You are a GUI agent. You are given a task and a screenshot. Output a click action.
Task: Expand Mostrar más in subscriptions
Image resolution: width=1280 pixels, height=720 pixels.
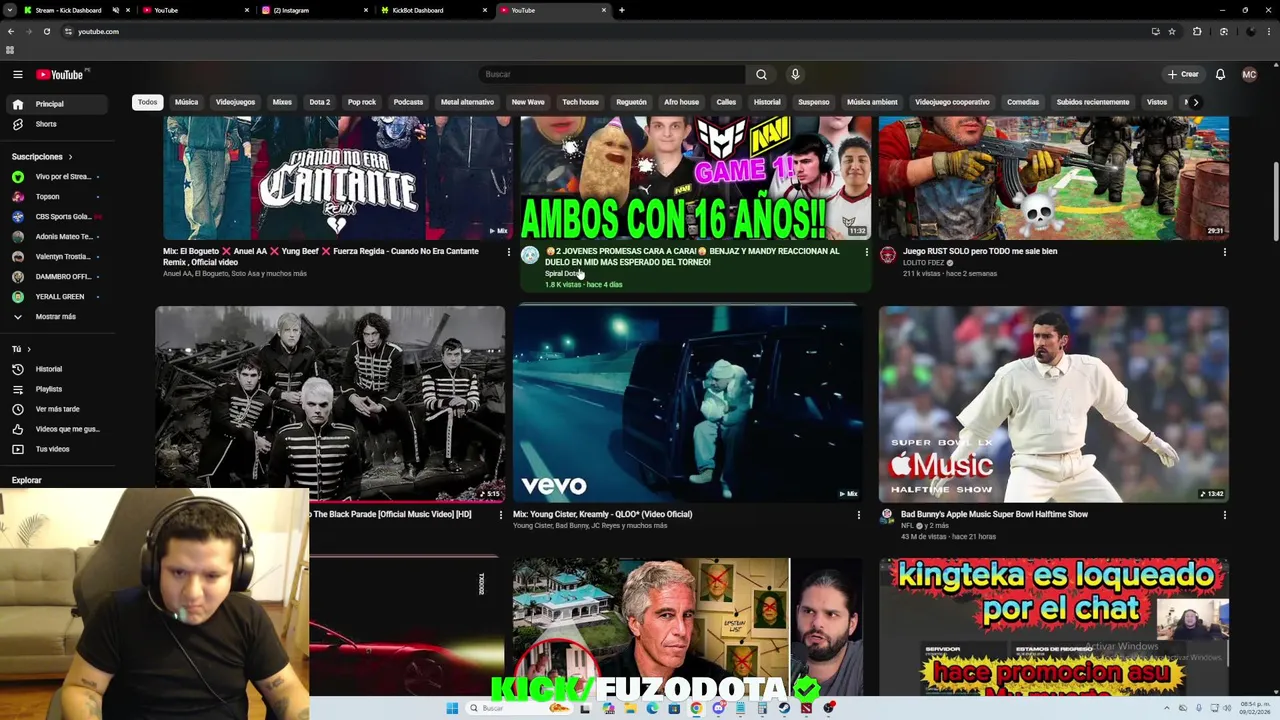[57, 317]
